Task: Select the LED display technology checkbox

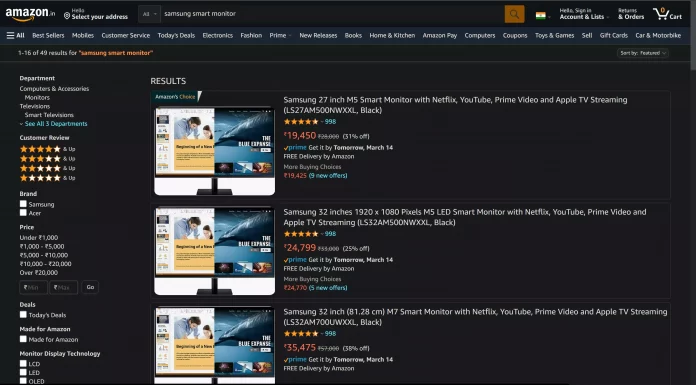Action: (23, 372)
